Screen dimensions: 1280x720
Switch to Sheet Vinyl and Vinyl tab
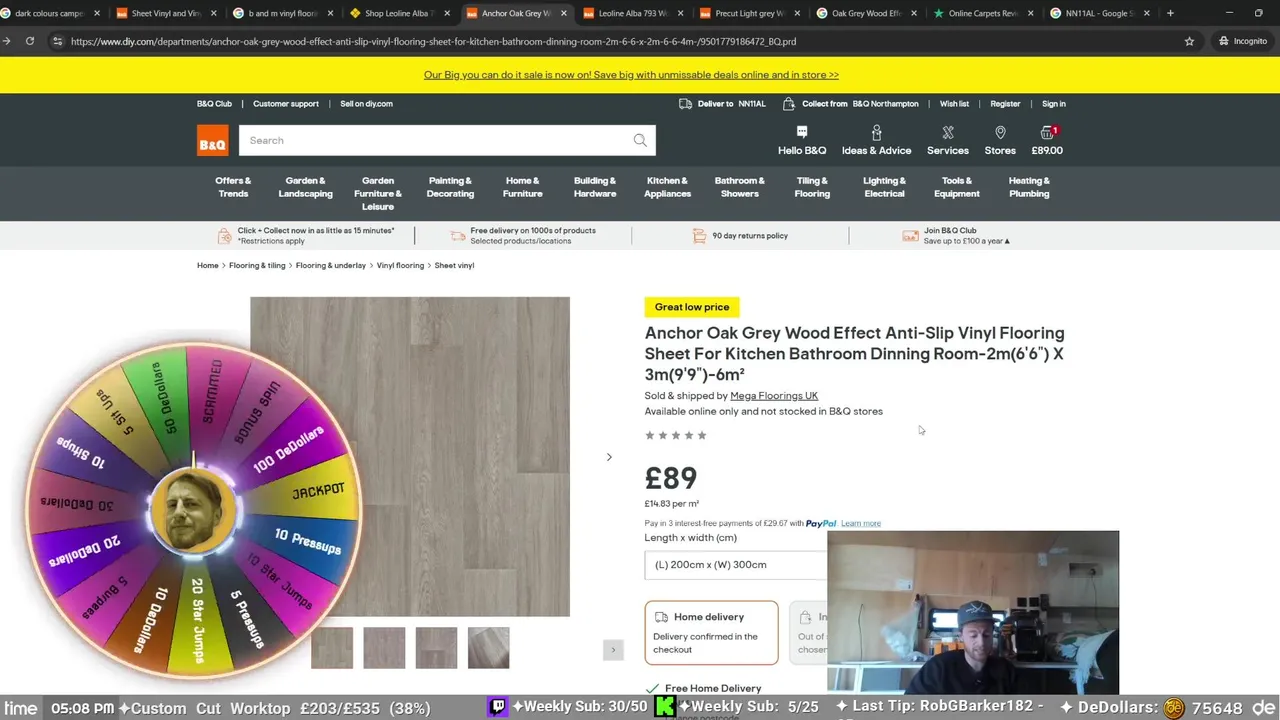coord(165,13)
